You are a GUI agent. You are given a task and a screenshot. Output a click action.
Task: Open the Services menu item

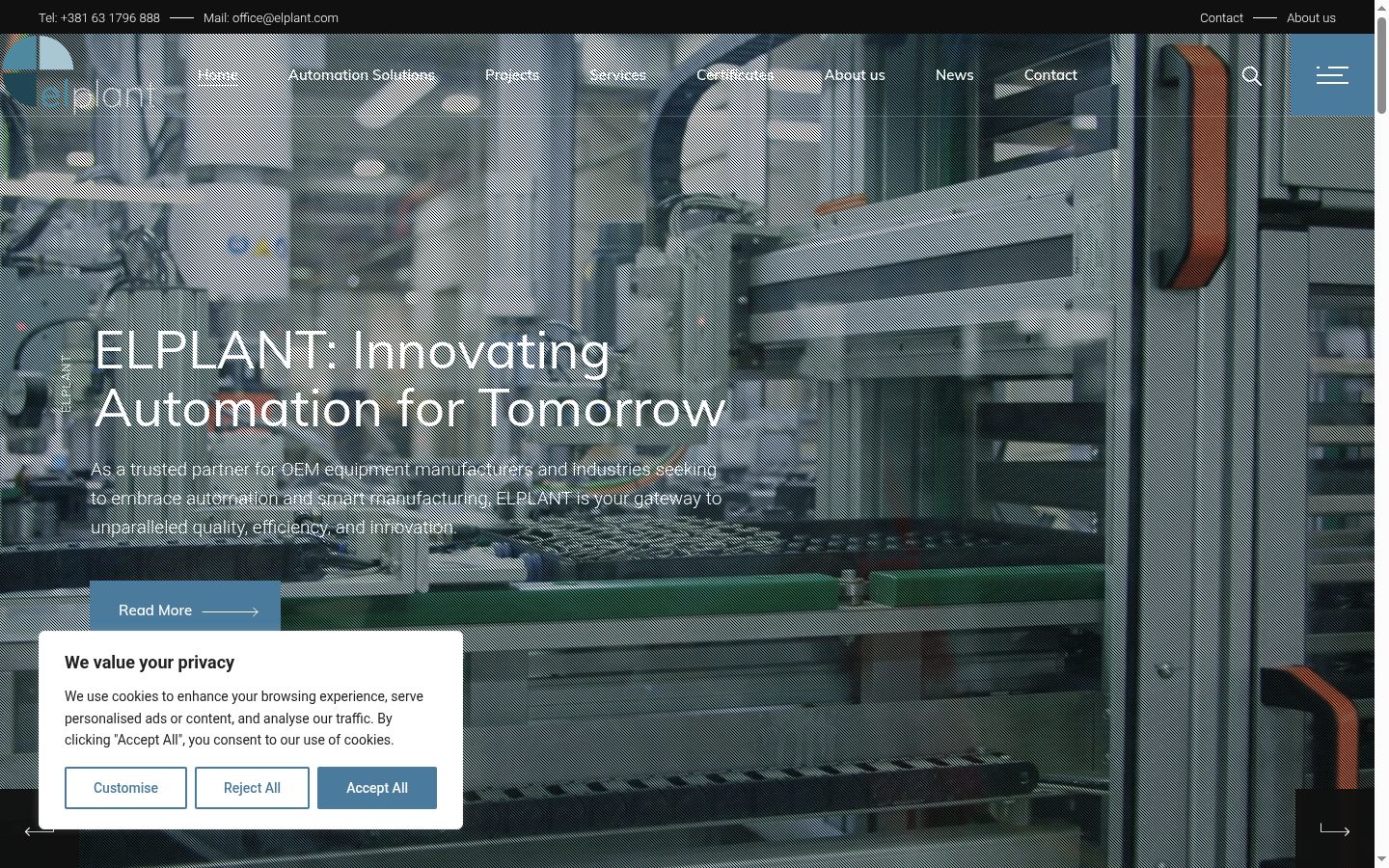click(618, 75)
